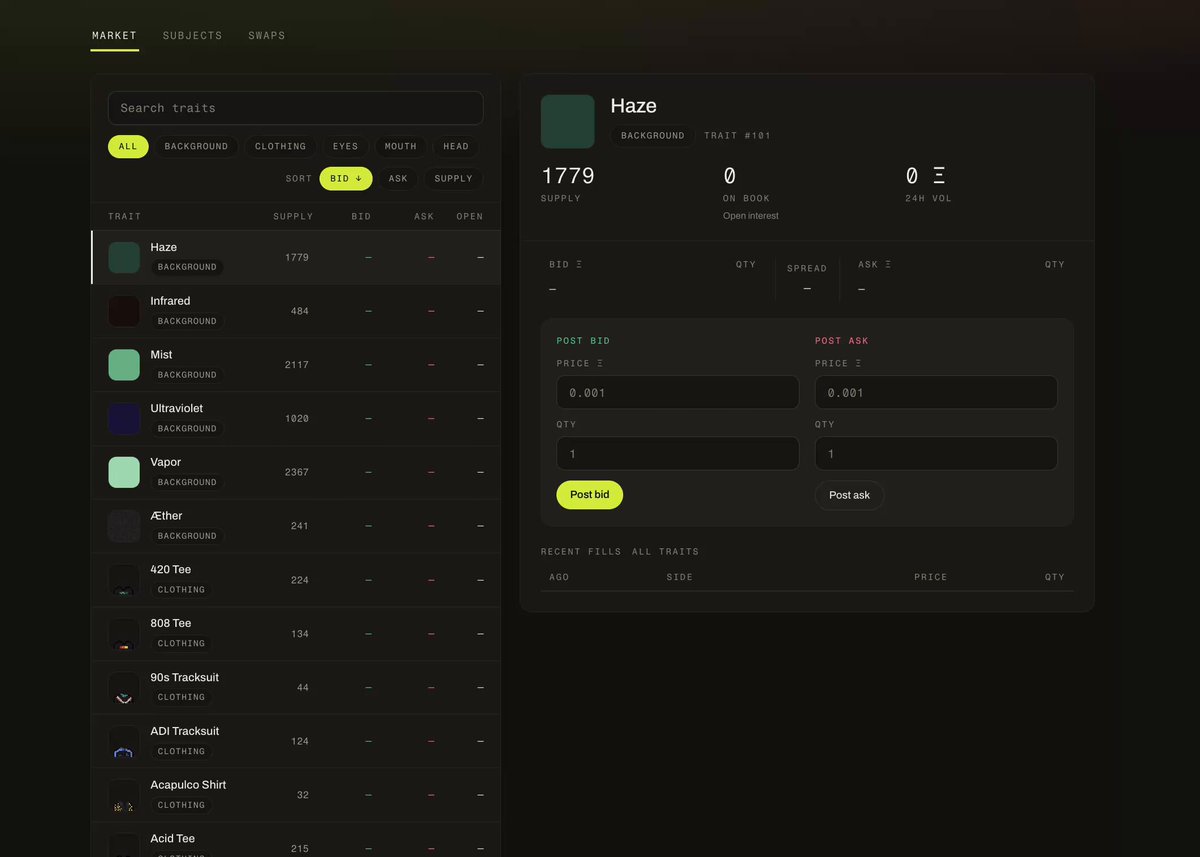Choose the Infrared background swatch
The width and height of the screenshot is (1200, 857).
(124, 311)
